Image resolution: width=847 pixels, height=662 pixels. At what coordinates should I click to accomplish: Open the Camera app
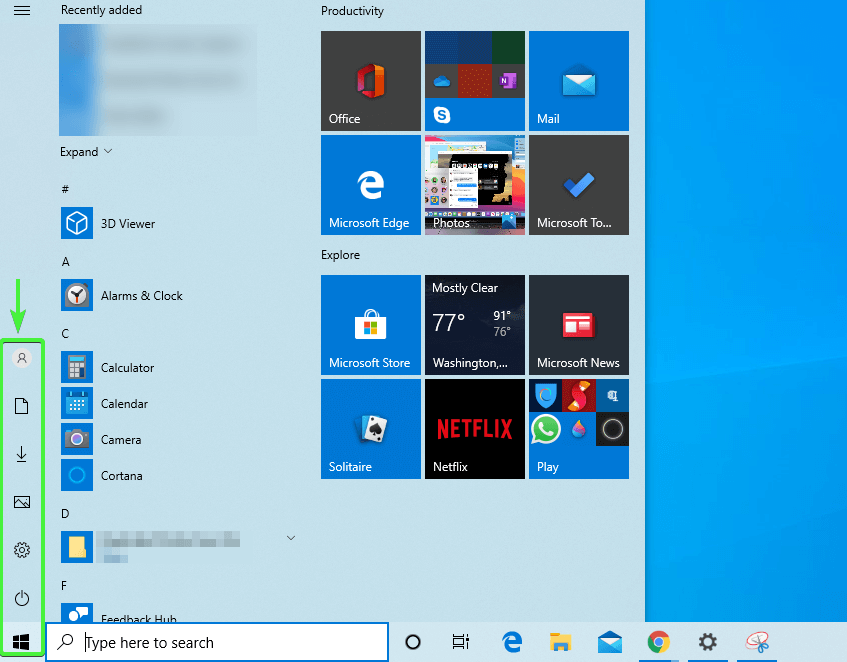[x=120, y=439]
